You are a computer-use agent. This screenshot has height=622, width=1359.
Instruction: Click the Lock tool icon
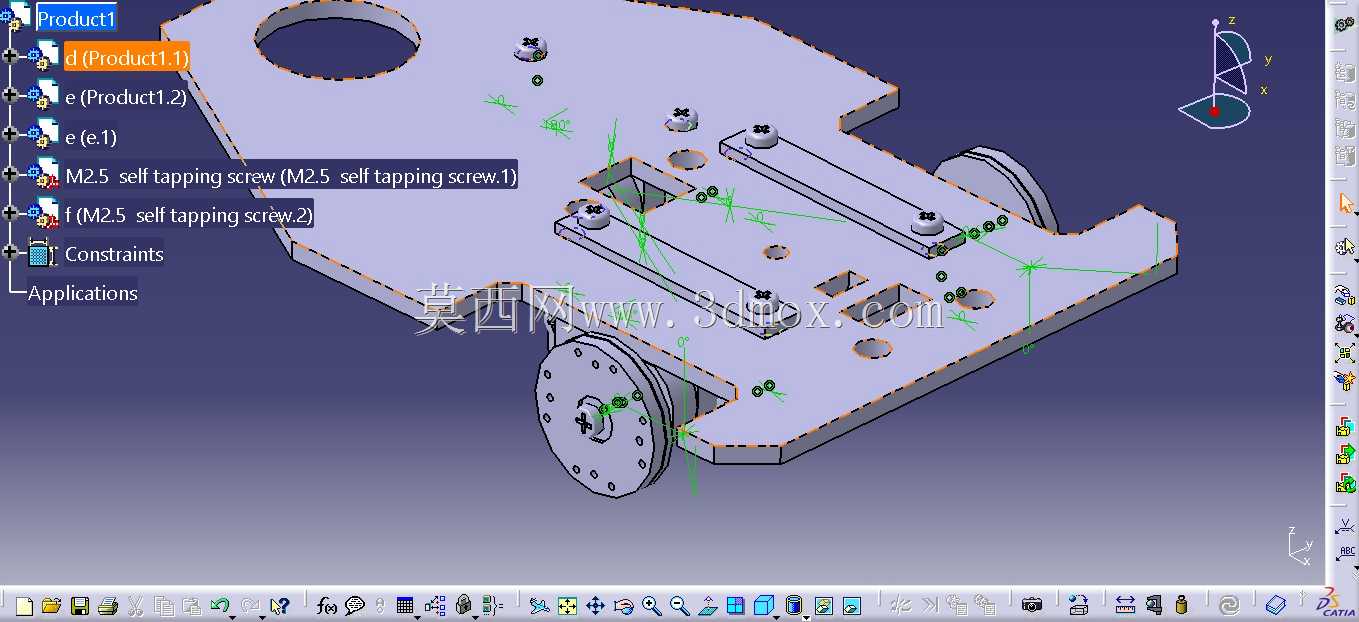click(463, 605)
